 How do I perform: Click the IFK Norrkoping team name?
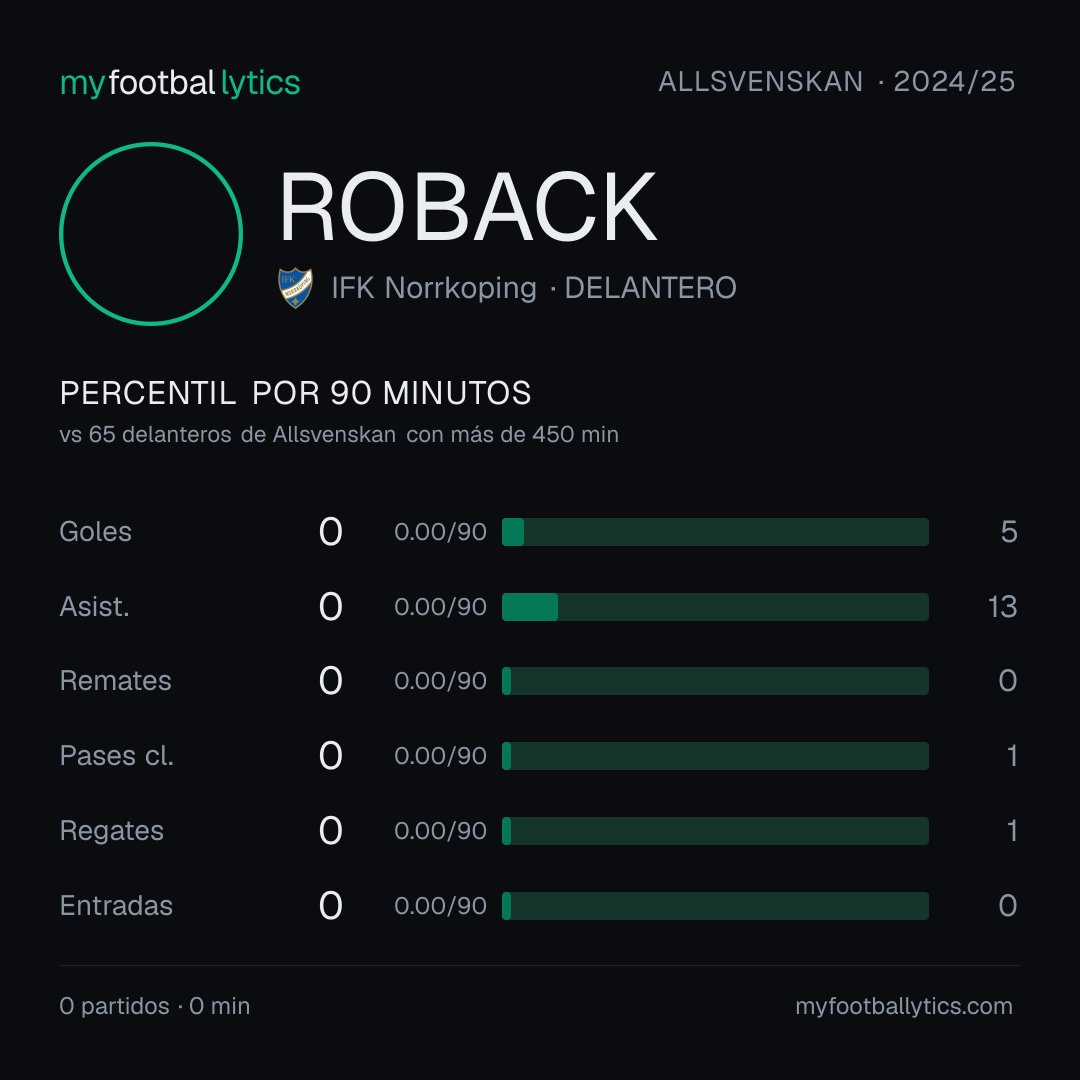(x=434, y=288)
